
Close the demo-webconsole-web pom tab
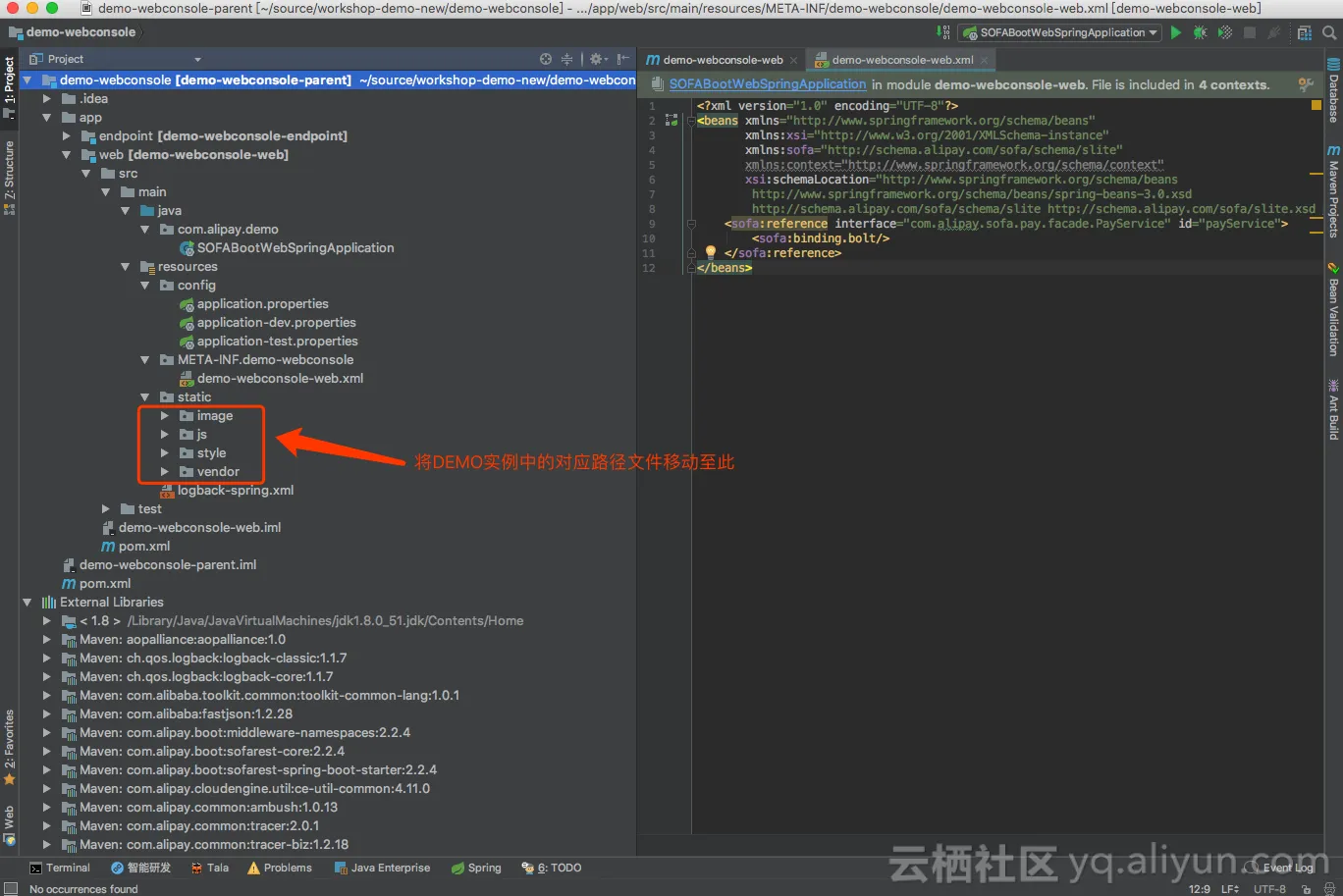[794, 60]
